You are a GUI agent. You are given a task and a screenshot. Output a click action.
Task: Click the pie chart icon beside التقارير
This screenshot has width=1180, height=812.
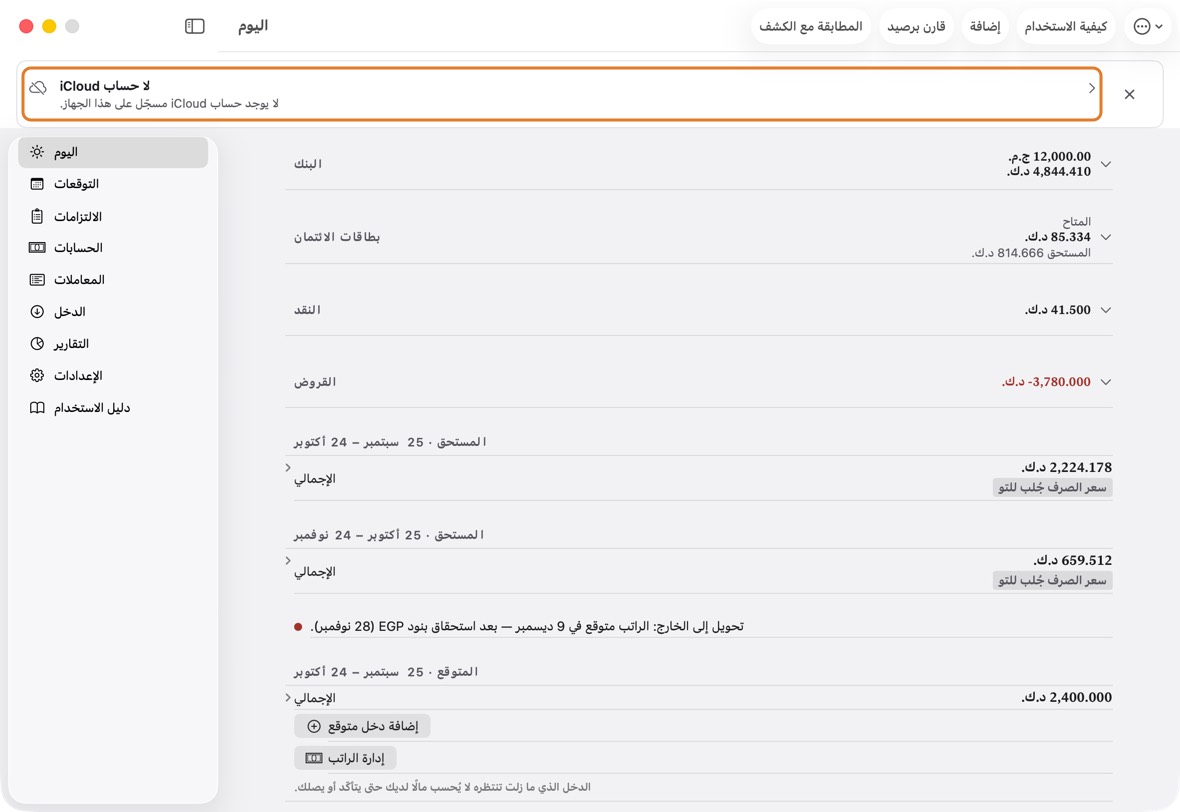[37, 344]
